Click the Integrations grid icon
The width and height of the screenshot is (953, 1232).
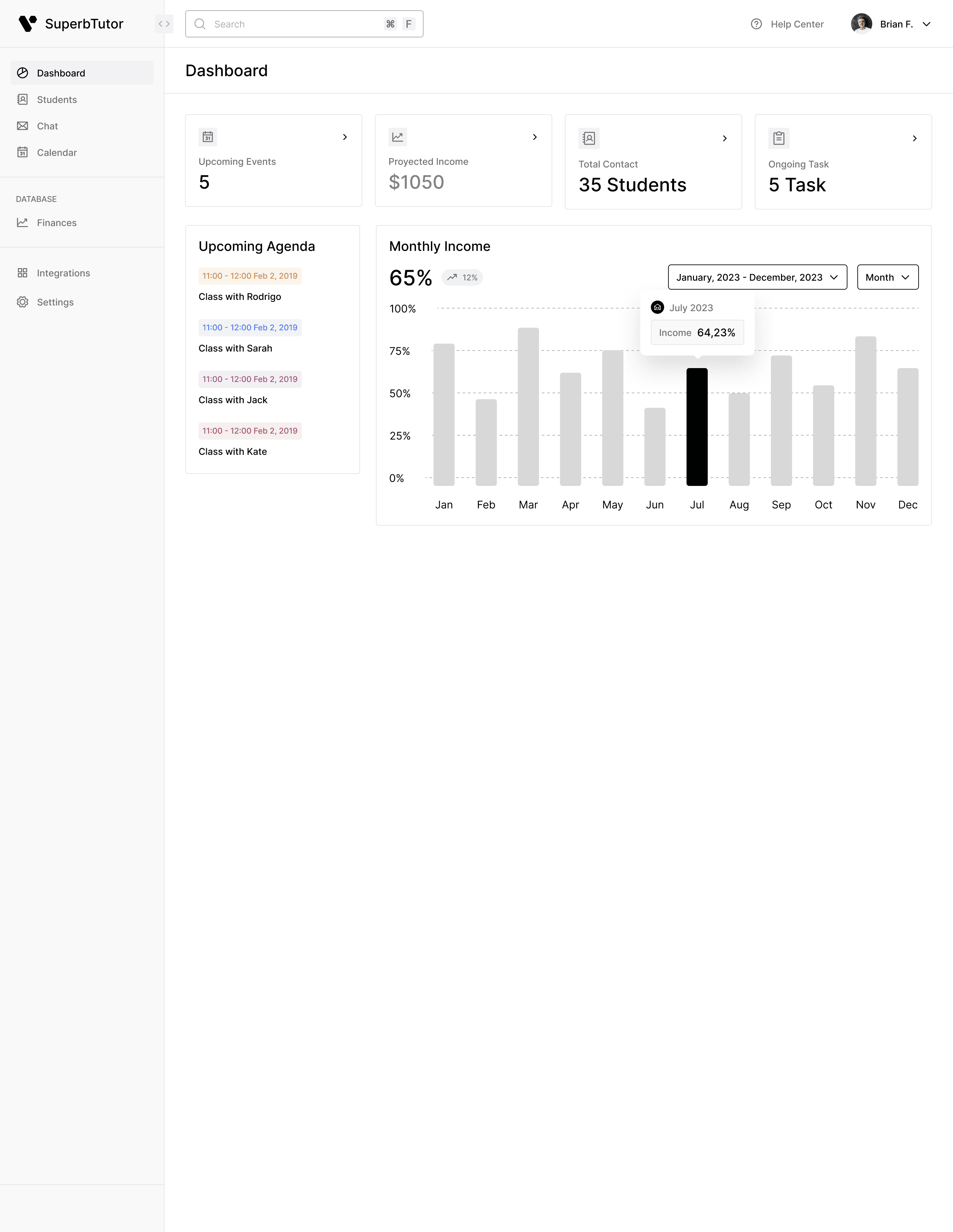coord(23,272)
